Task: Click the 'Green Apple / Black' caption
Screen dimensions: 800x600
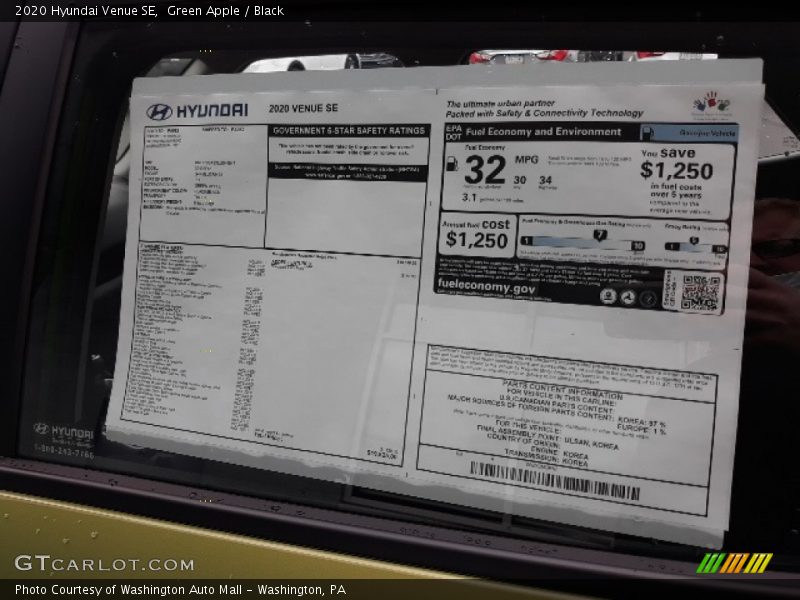Action: pos(225,11)
